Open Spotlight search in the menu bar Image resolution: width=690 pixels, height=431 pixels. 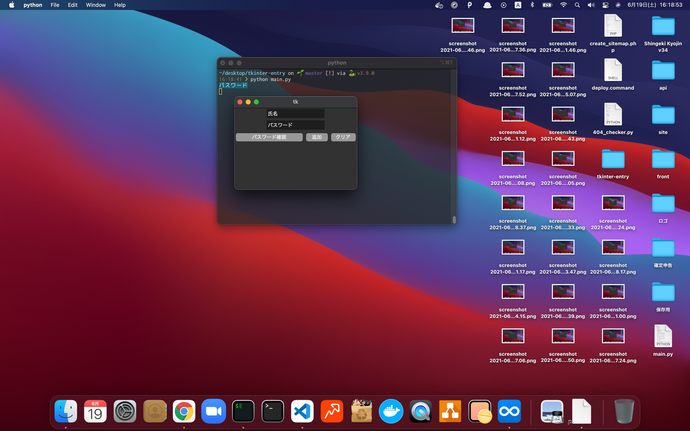[577, 5]
